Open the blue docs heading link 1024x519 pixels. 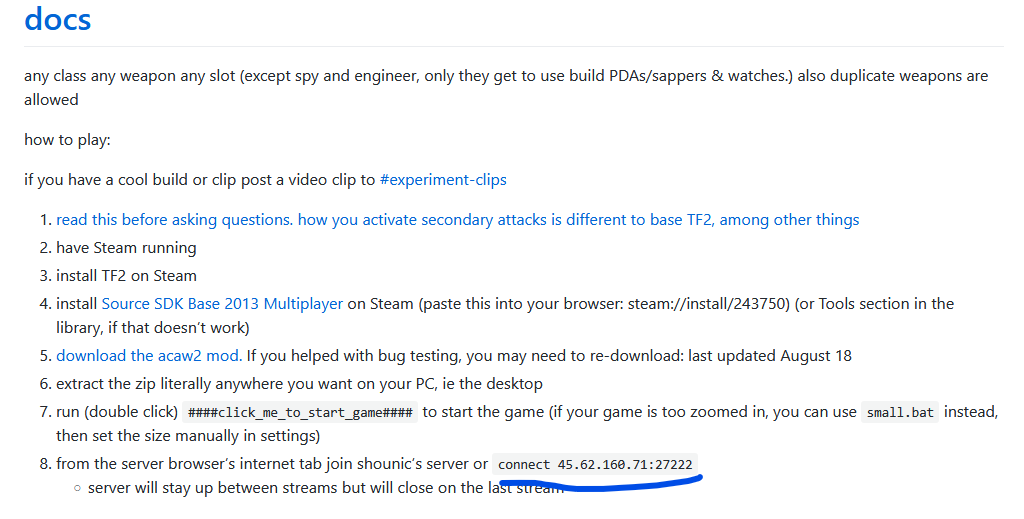57,19
